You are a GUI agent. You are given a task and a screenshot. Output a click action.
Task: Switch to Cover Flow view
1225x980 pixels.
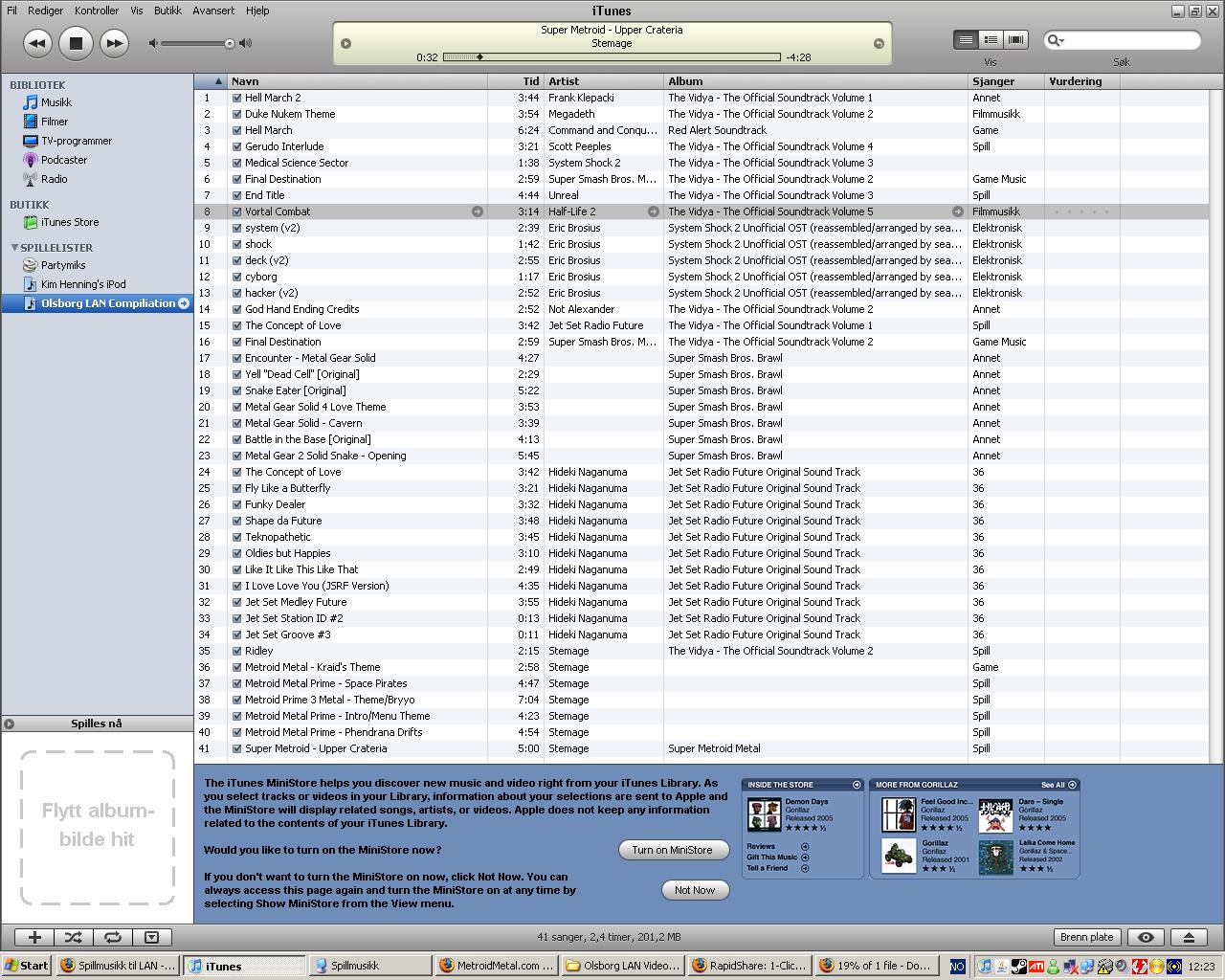(x=1015, y=39)
